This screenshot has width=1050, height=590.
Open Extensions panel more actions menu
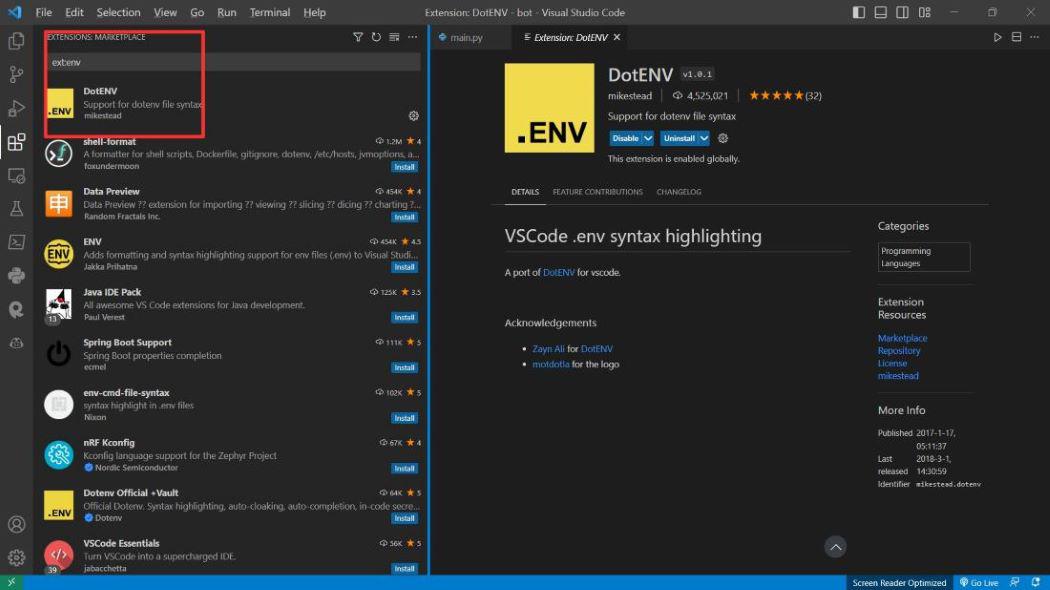(412, 37)
